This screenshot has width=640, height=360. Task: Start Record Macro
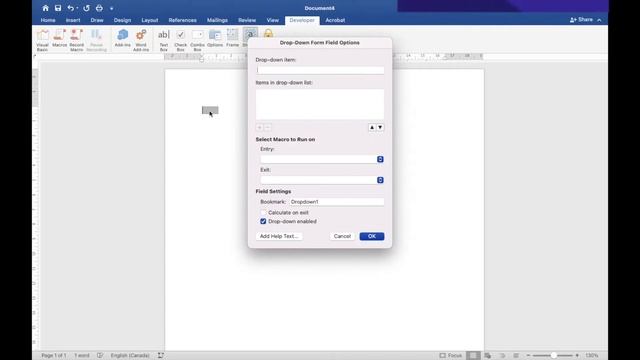tap(76, 40)
